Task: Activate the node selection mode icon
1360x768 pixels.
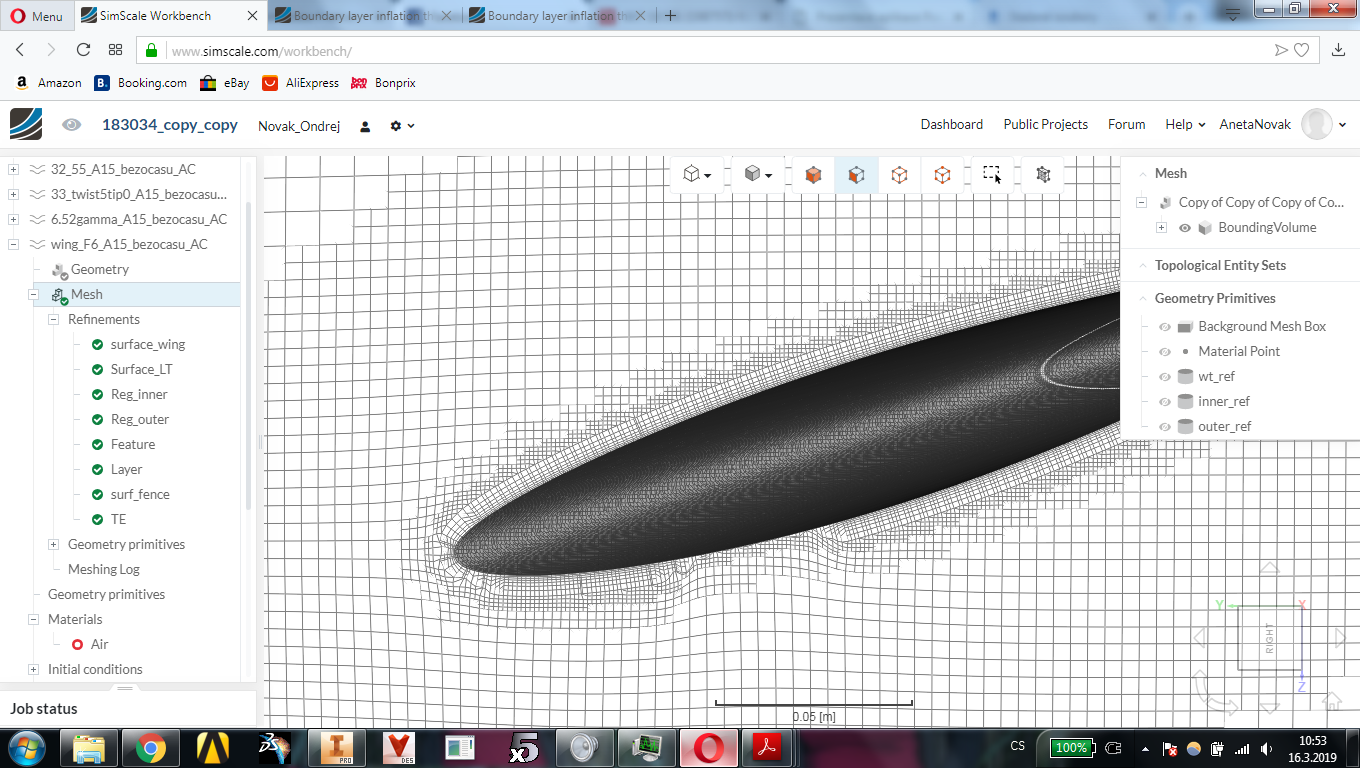Action: pos(942,174)
